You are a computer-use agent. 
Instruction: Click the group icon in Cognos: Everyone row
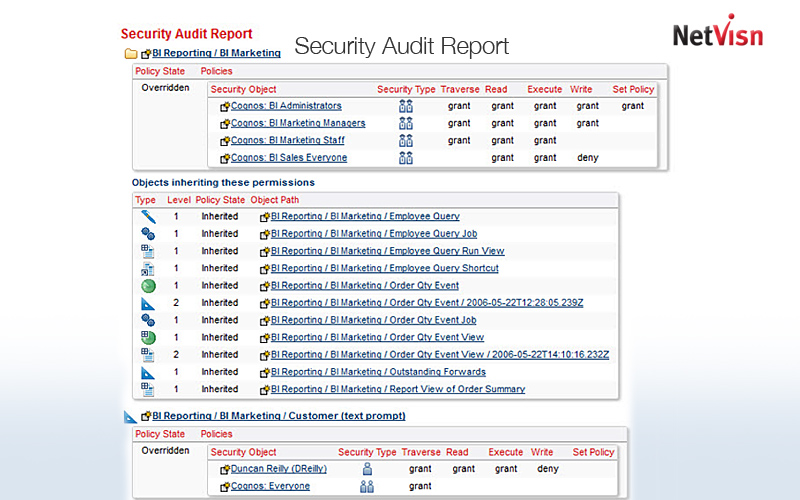[x=367, y=486]
